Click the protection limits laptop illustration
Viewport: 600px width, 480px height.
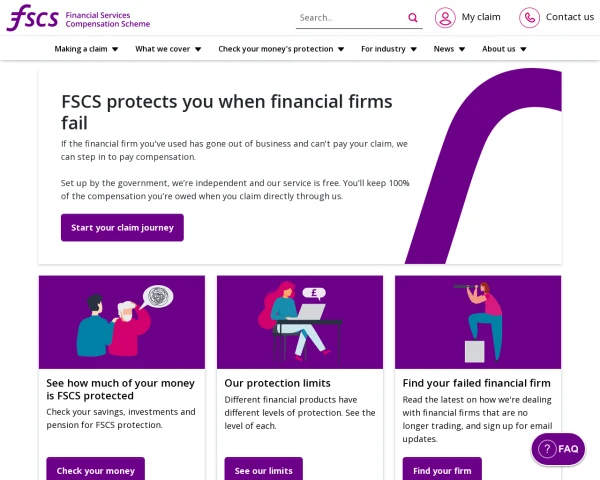point(300,322)
